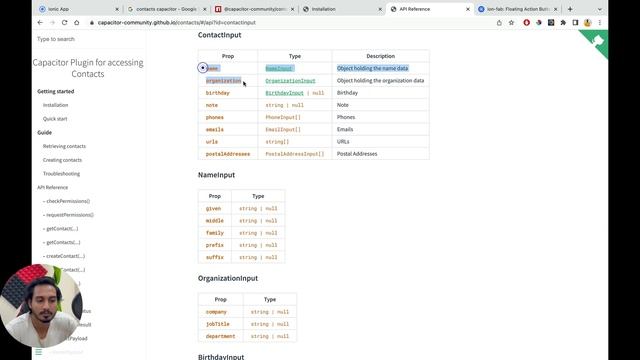
Task: Open the Getting started sidebar heading
Action: (x=56, y=91)
